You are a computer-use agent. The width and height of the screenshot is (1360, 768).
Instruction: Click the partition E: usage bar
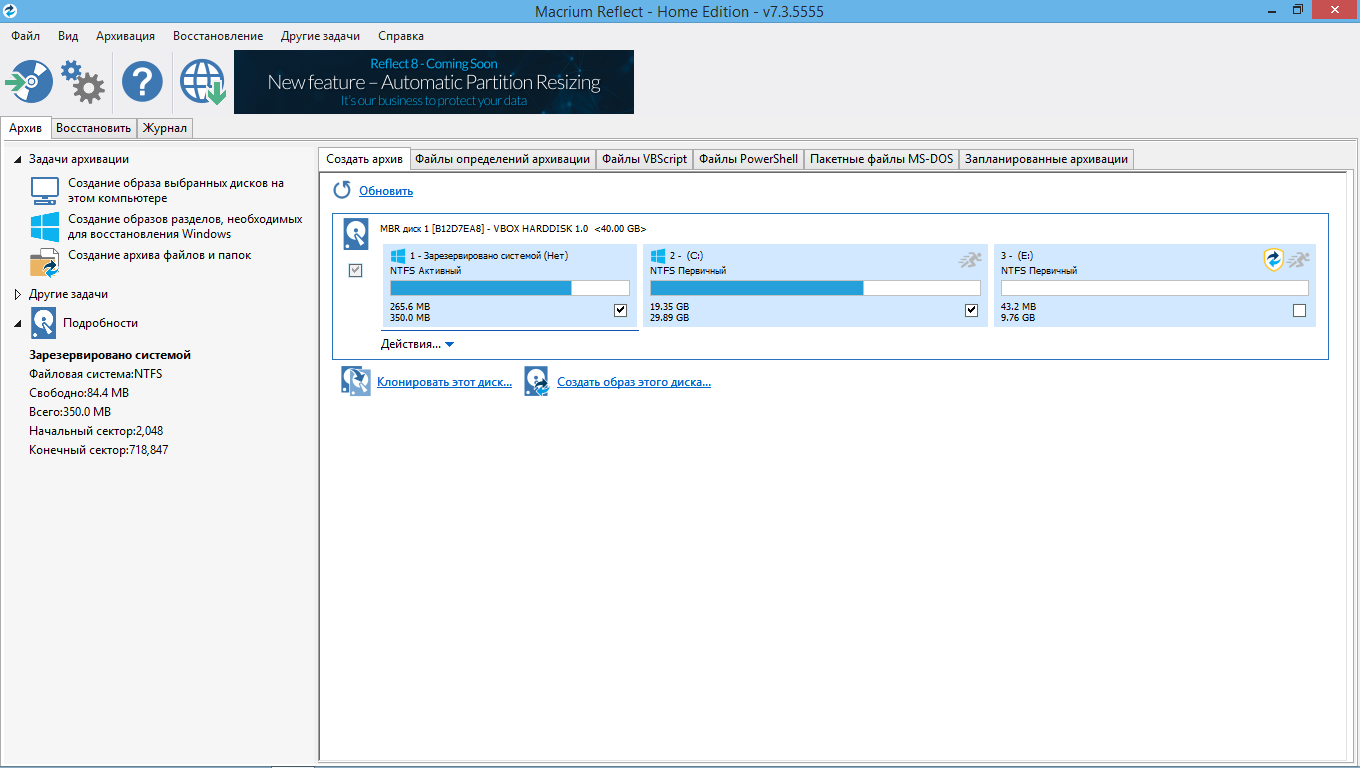click(1155, 288)
